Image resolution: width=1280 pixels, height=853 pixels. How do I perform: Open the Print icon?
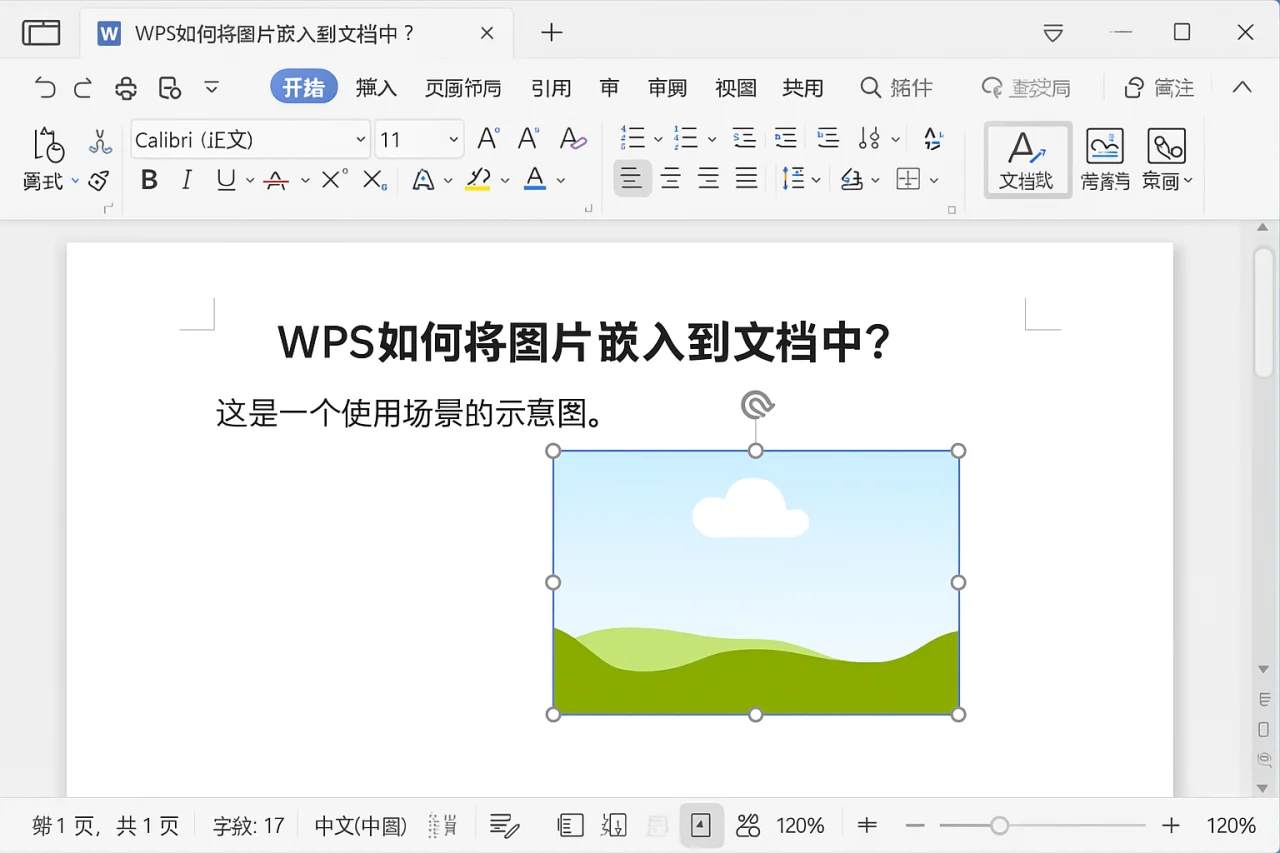pyautogui.click(x=125, y=88)
